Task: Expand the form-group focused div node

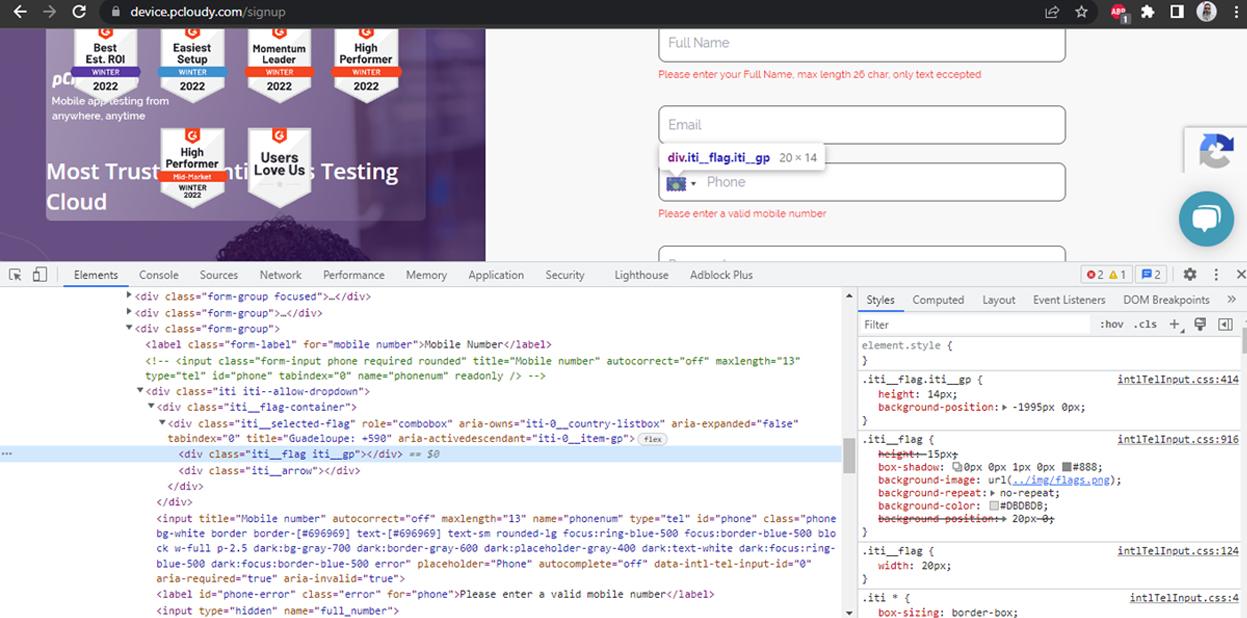Action: [x=129, y=296]
